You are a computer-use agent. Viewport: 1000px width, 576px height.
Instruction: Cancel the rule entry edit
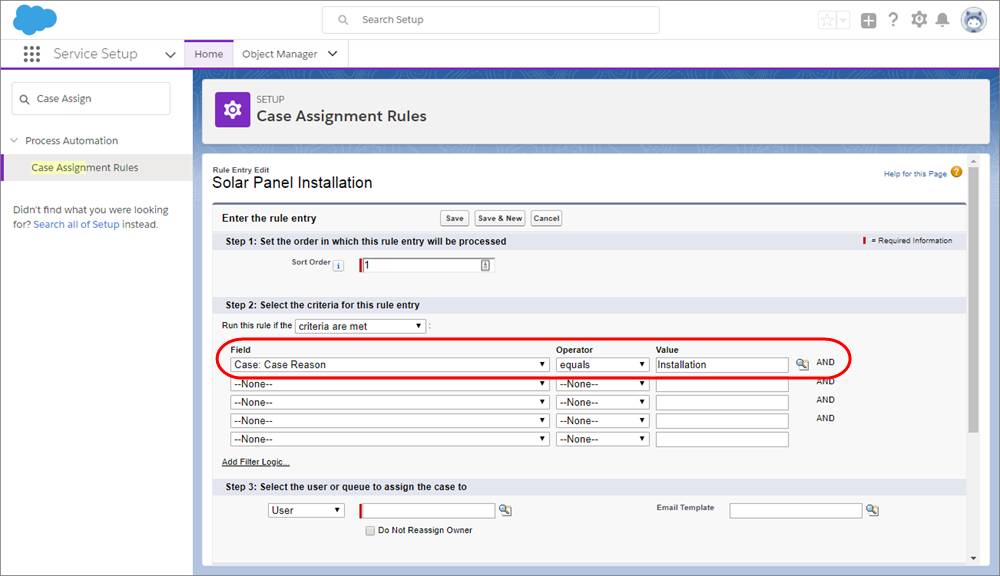pos(547,218)
